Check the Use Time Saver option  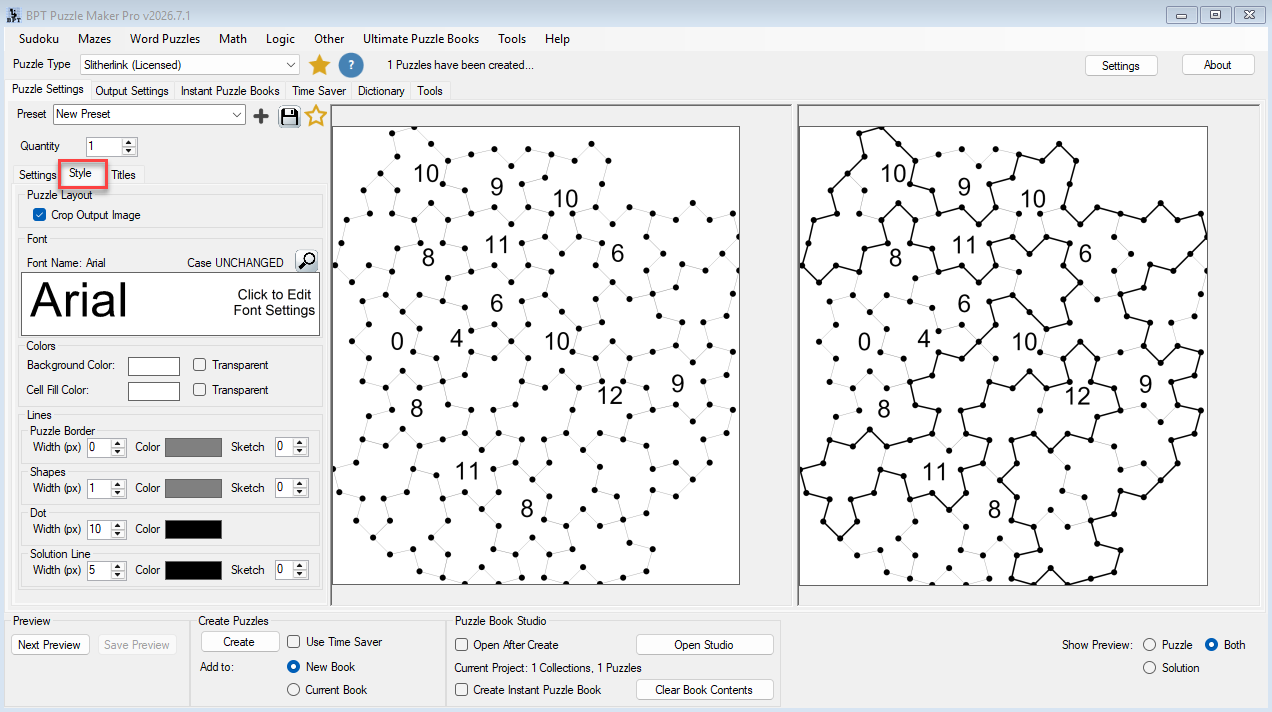tap(294, 642)
